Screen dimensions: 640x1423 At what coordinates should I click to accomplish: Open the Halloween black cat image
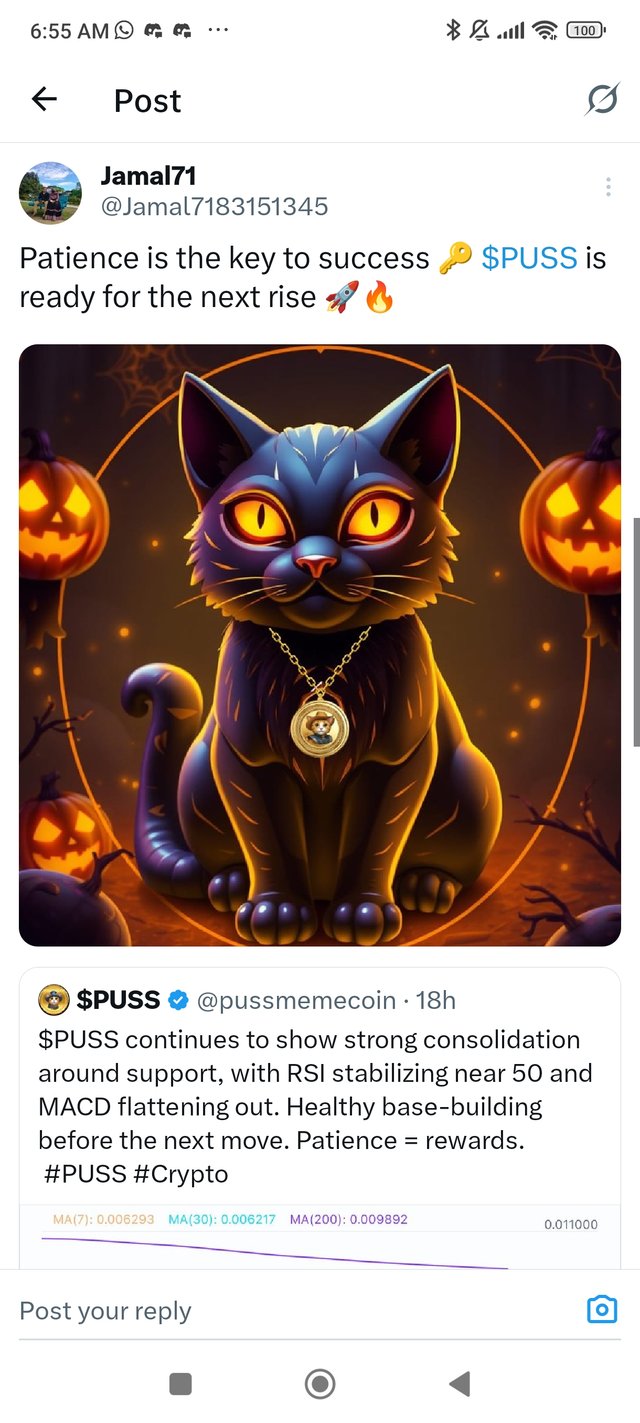click(320, 645)
